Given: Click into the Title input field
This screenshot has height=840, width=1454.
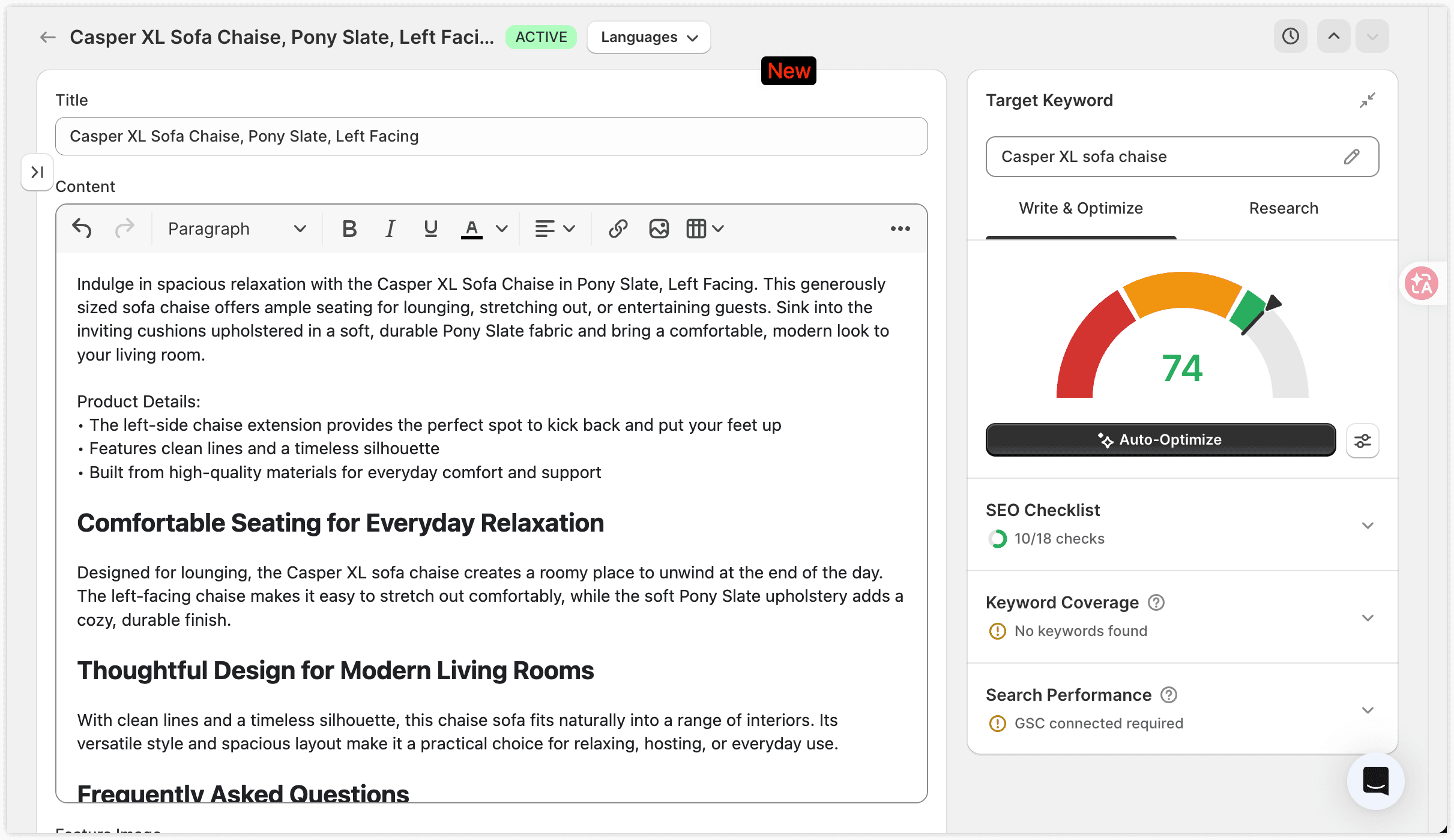Looking at the screenshot, I should click(x=492, y=136).
